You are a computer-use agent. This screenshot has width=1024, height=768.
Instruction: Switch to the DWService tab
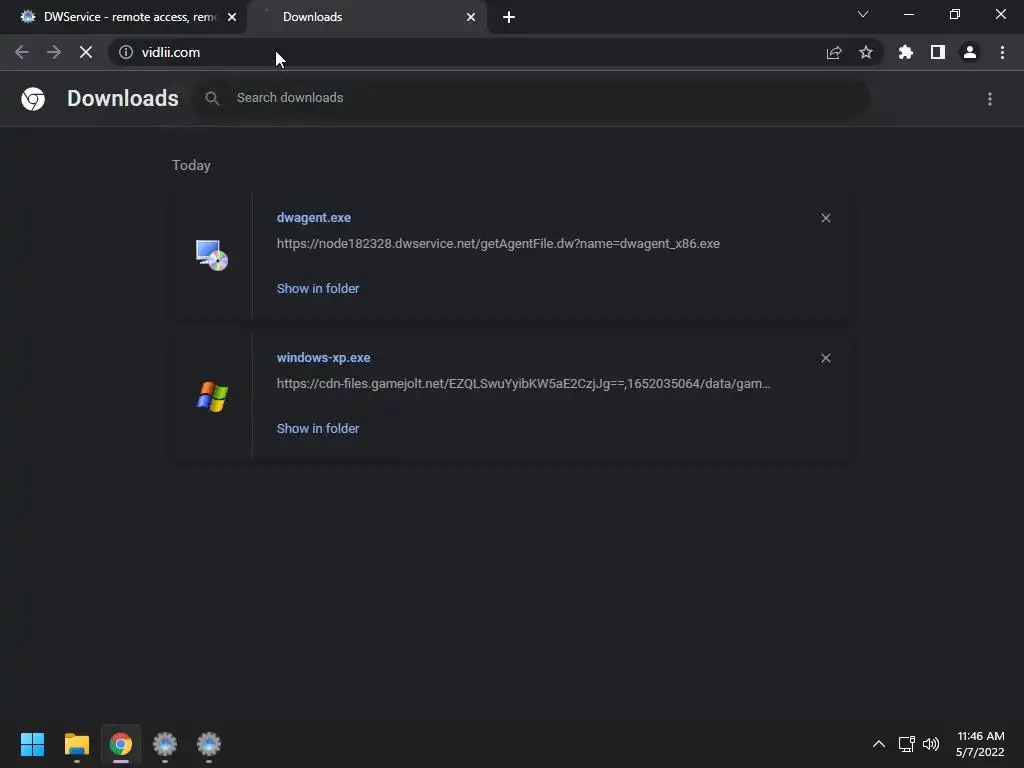click(x=123, y=17)
